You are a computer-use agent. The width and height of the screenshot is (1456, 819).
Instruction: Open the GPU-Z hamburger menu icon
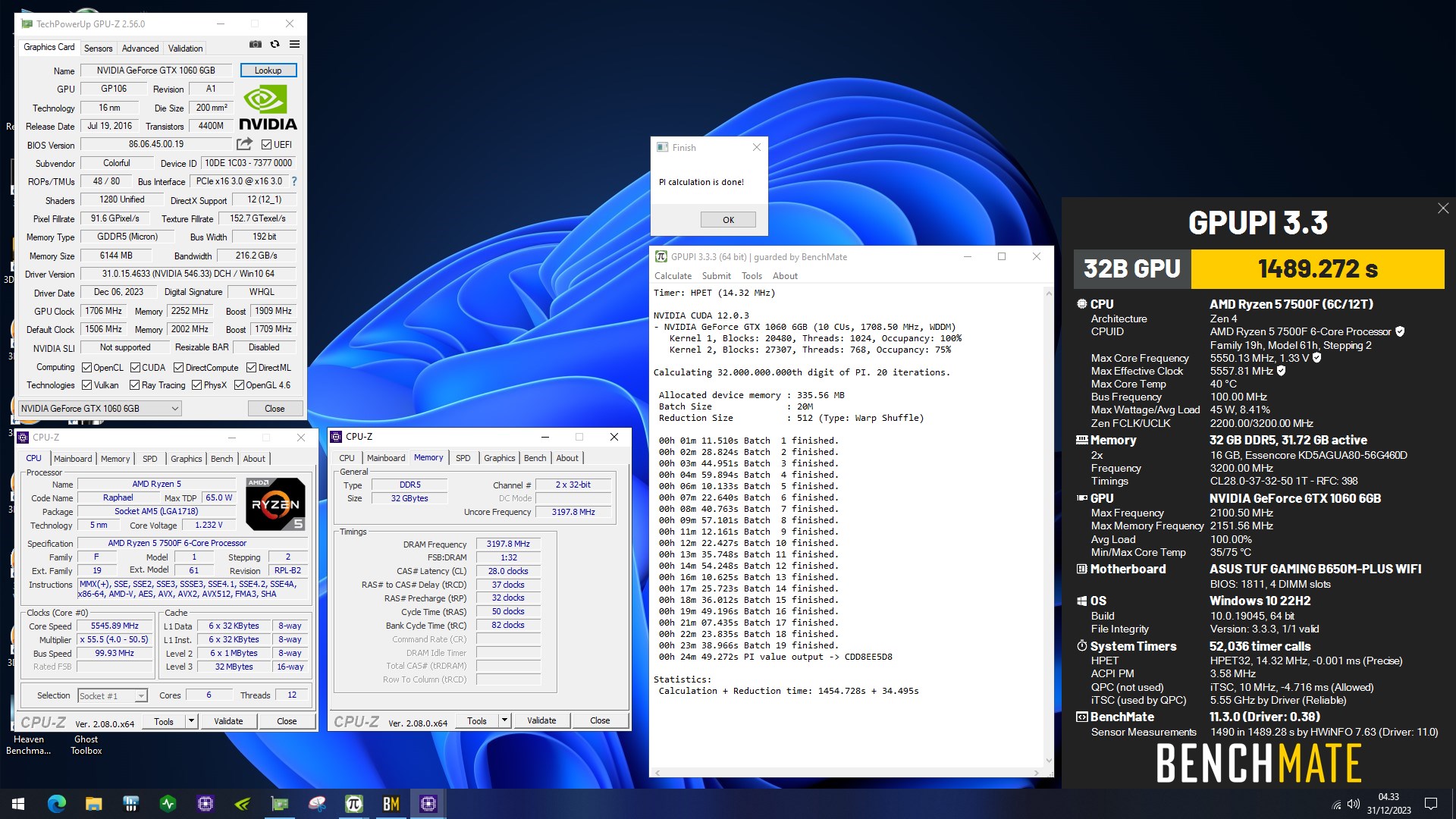point(294,45)
